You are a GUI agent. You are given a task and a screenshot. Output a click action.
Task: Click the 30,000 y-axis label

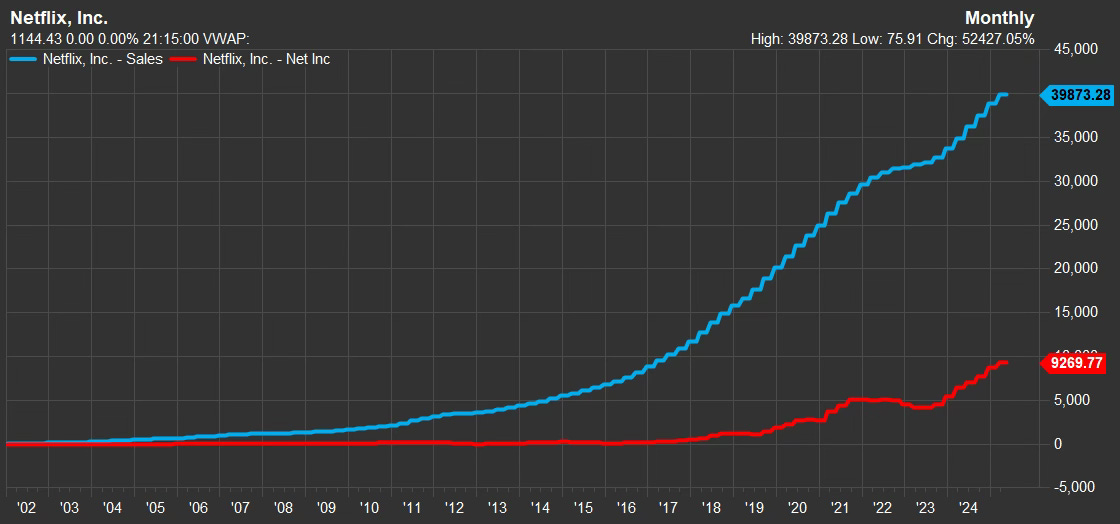[x=1076, y=181]
